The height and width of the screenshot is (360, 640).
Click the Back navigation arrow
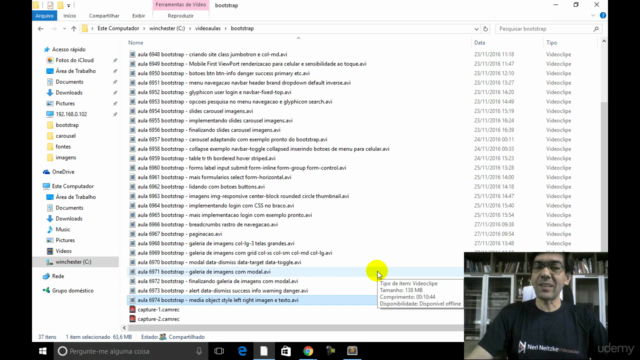click(40, 29)
